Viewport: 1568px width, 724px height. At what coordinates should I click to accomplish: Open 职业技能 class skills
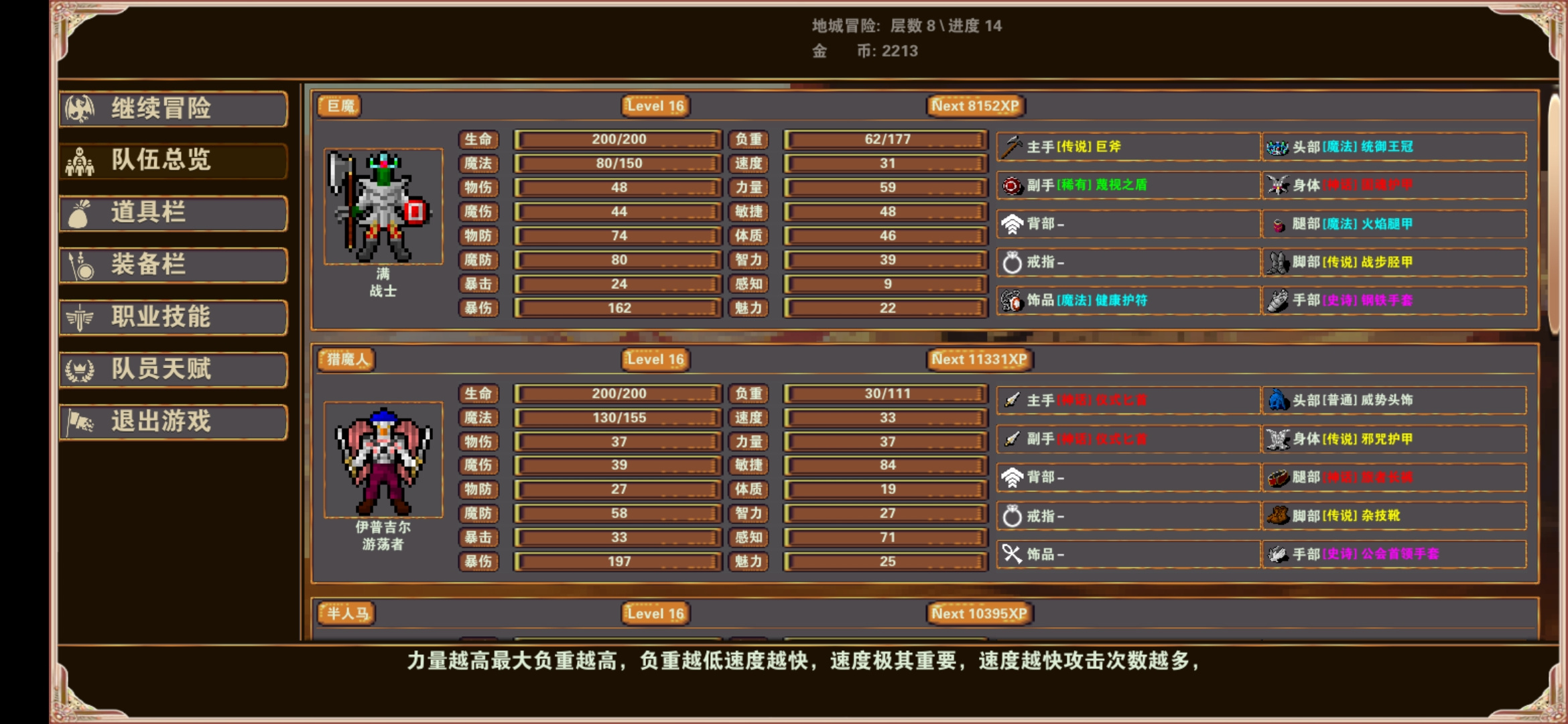[174, 318]
